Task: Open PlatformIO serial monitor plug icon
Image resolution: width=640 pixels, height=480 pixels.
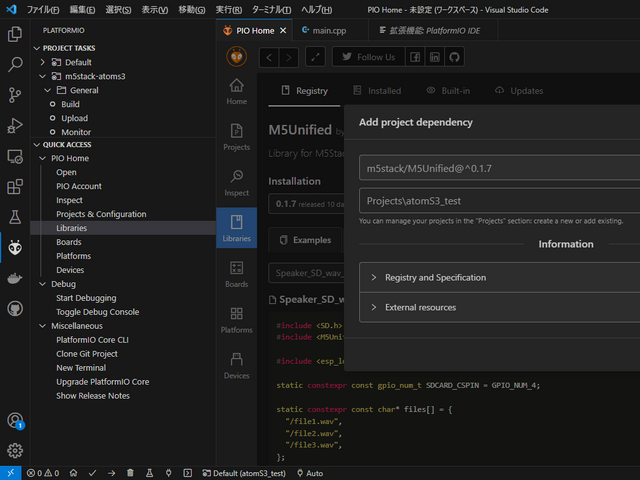Action: click(x=168, y=473)
